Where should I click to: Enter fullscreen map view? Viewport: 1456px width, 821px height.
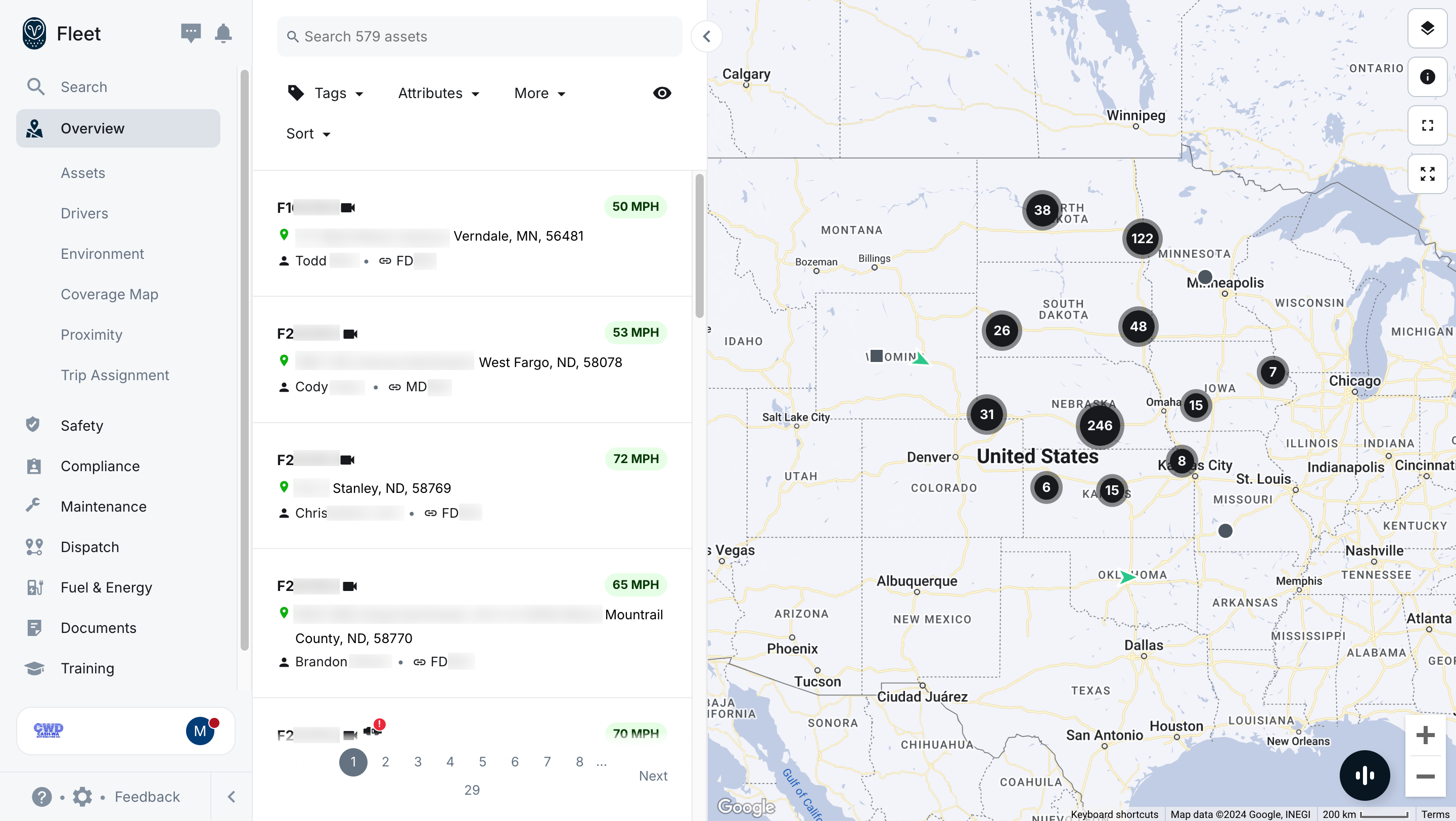click(x=1427, y=125)
